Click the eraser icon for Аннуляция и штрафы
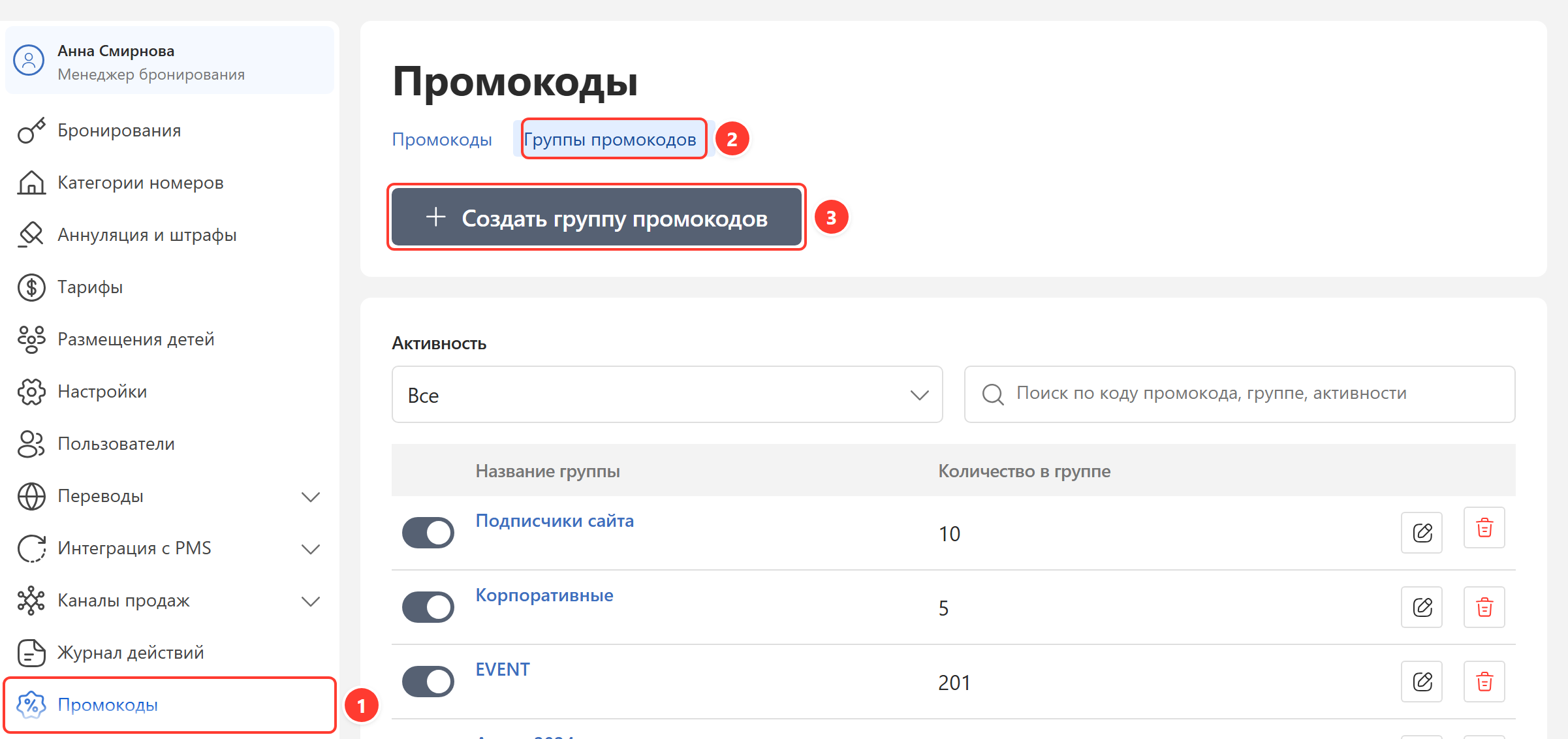Screen dimensions: 1568x739 click(31, 235)
